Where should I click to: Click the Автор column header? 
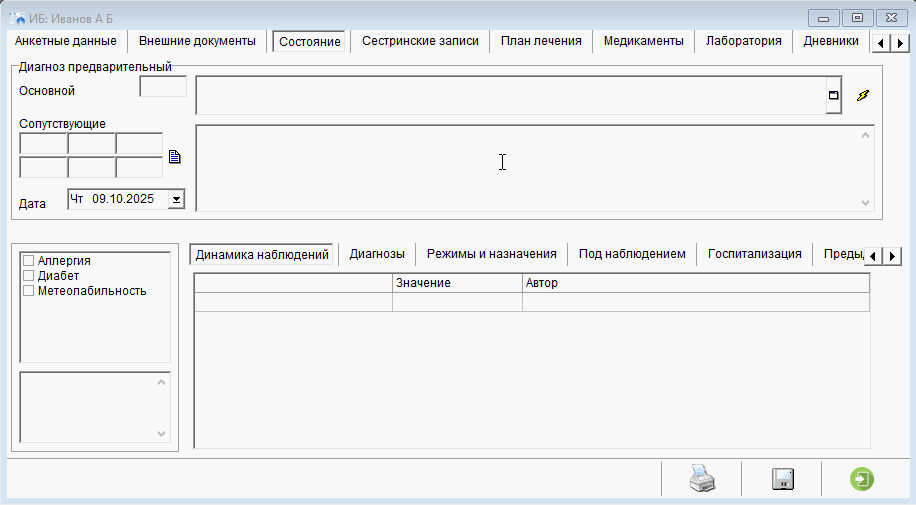696,283
